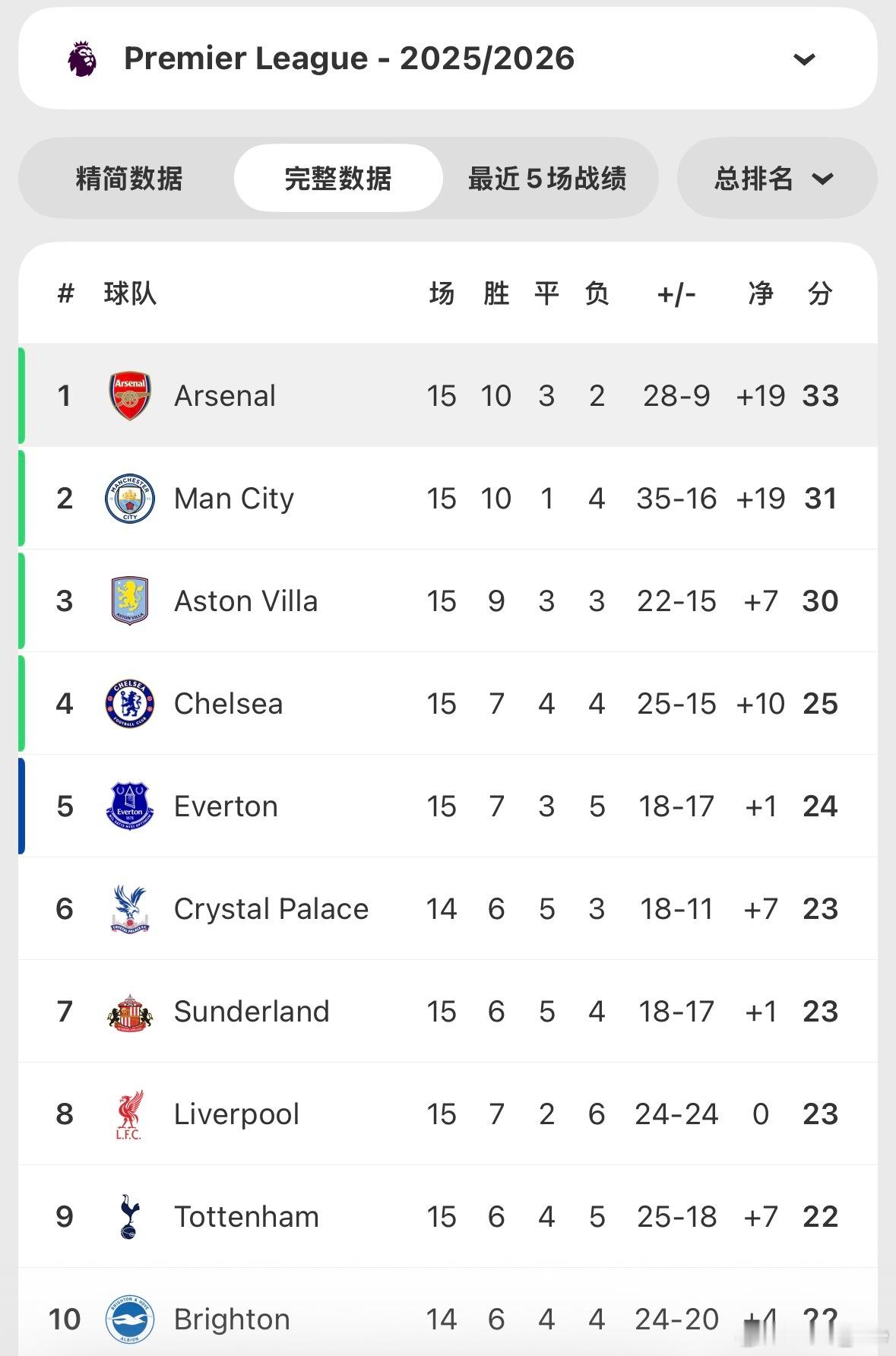The image size is (896, 1356).
Task: Open the 总排名 ranking dropdown
Action: 776,179
